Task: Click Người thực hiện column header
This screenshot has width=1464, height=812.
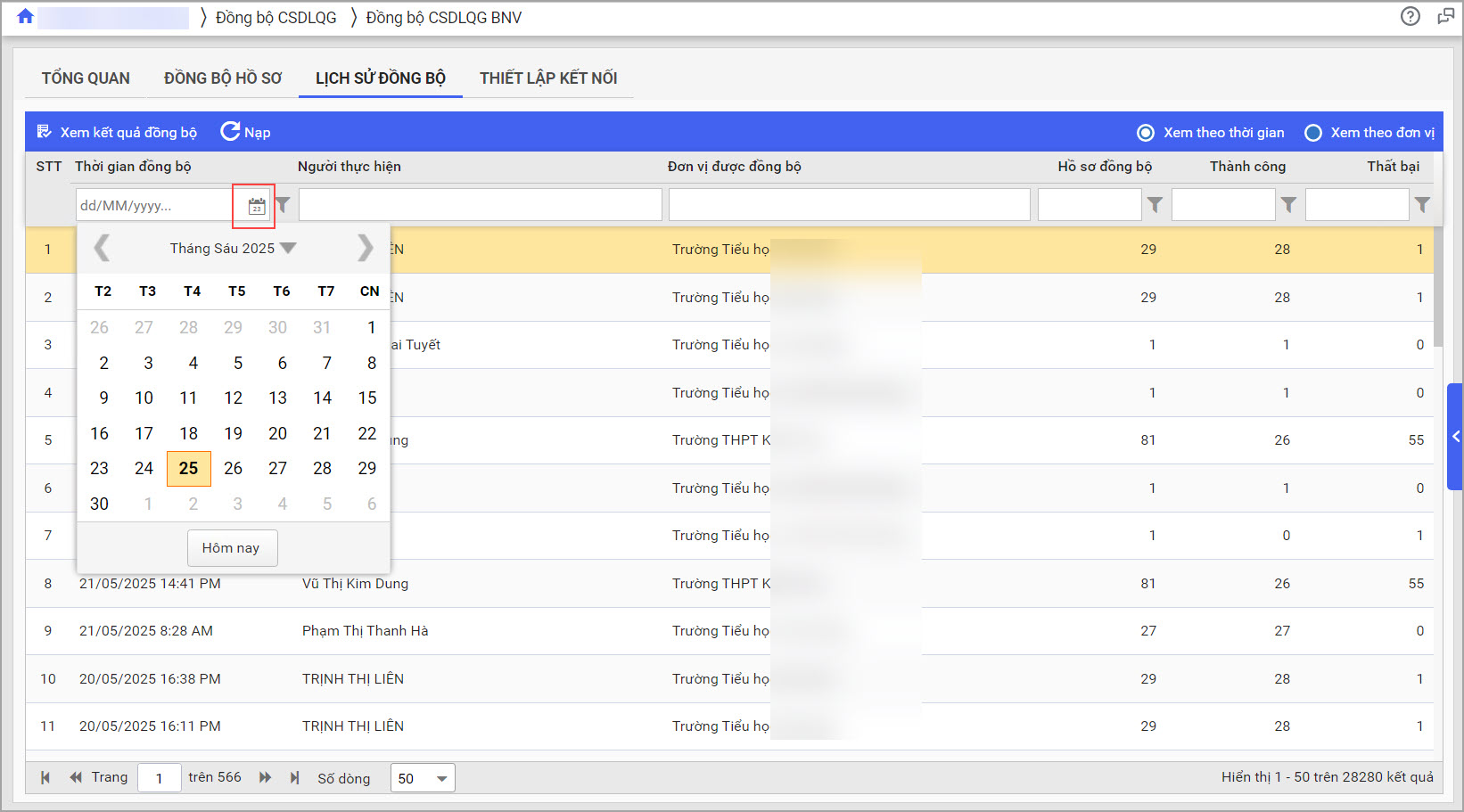Action: pyautogui.click(x=350, y=167)
